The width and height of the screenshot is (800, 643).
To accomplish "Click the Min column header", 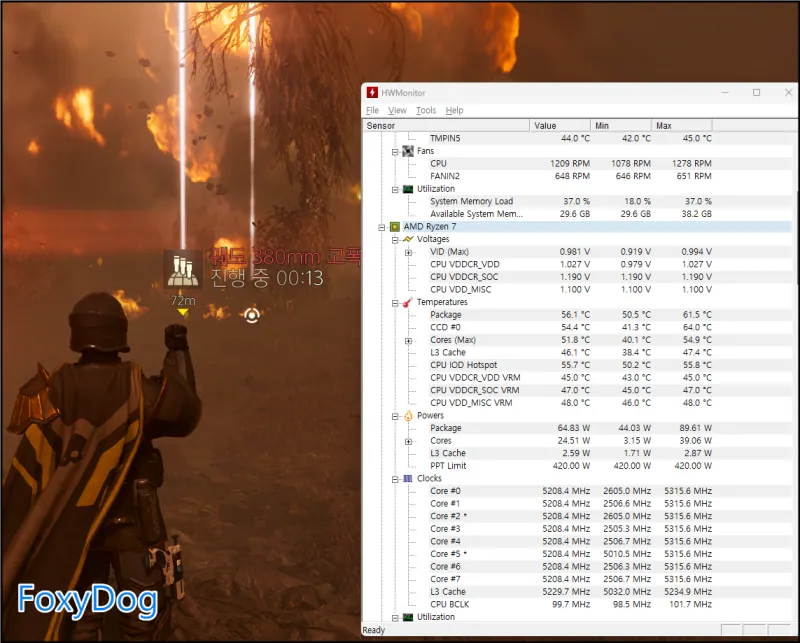I will [x=621, y=126].
